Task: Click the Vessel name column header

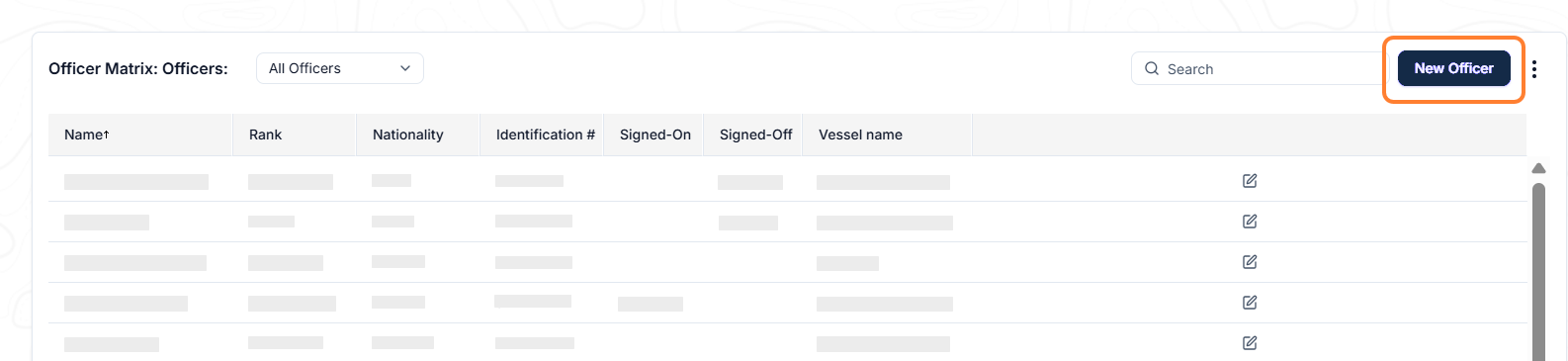Action: point(860,135)
